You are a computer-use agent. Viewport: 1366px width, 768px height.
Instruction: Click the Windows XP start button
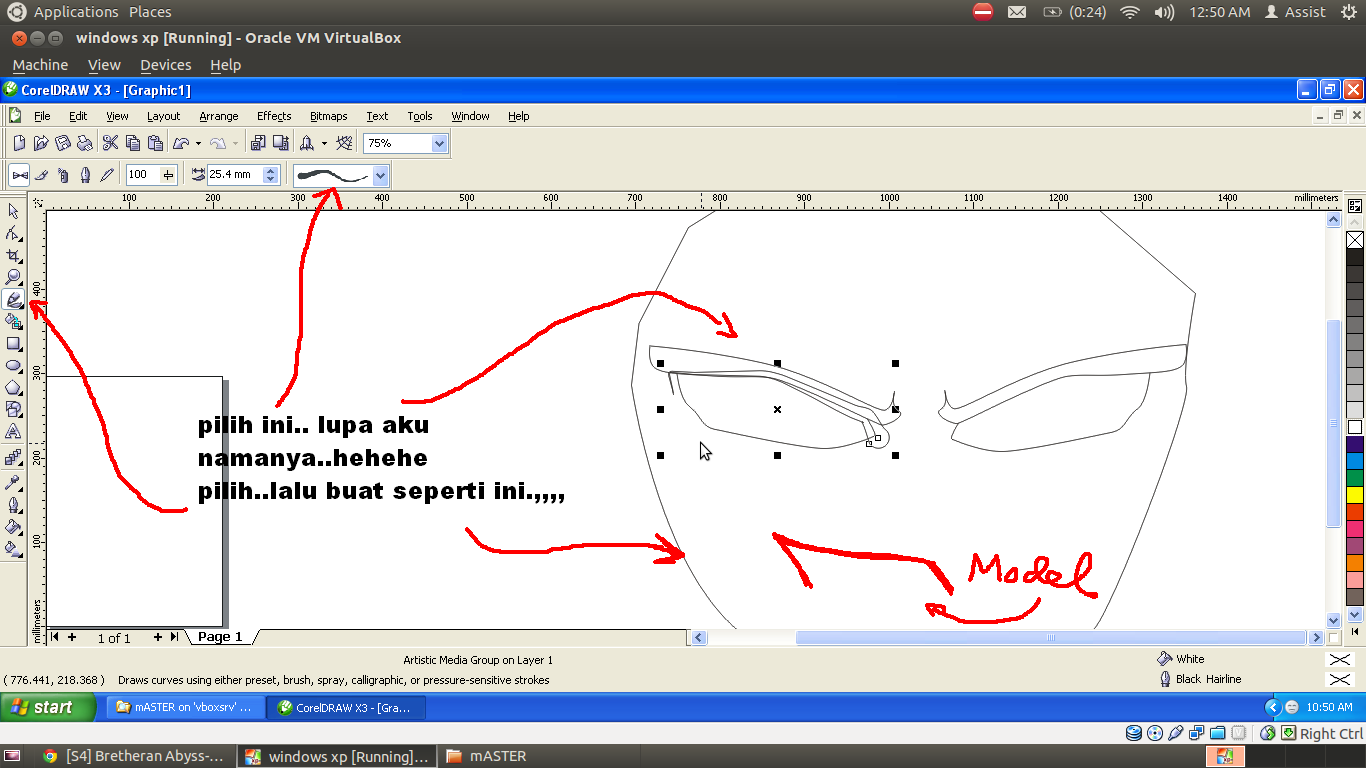[x=47, y=707]
